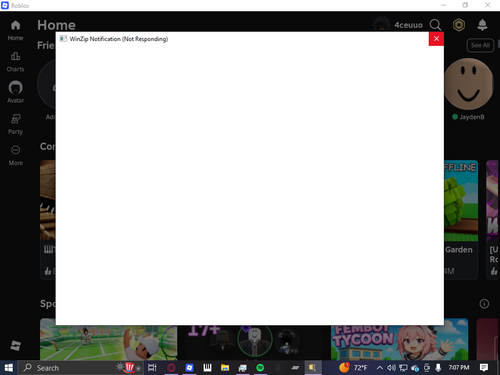
Task: Open the Opera browser taskbar icon
Action: [171, 368]
